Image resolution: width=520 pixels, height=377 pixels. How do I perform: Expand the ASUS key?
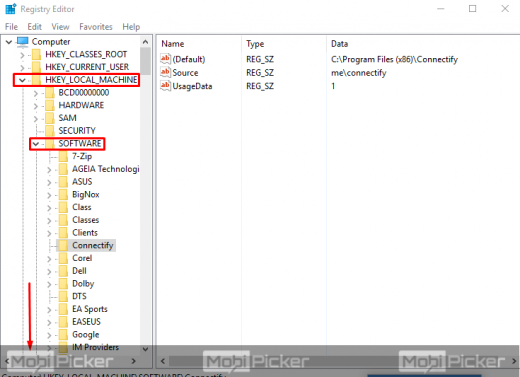(x=49, y=182)
